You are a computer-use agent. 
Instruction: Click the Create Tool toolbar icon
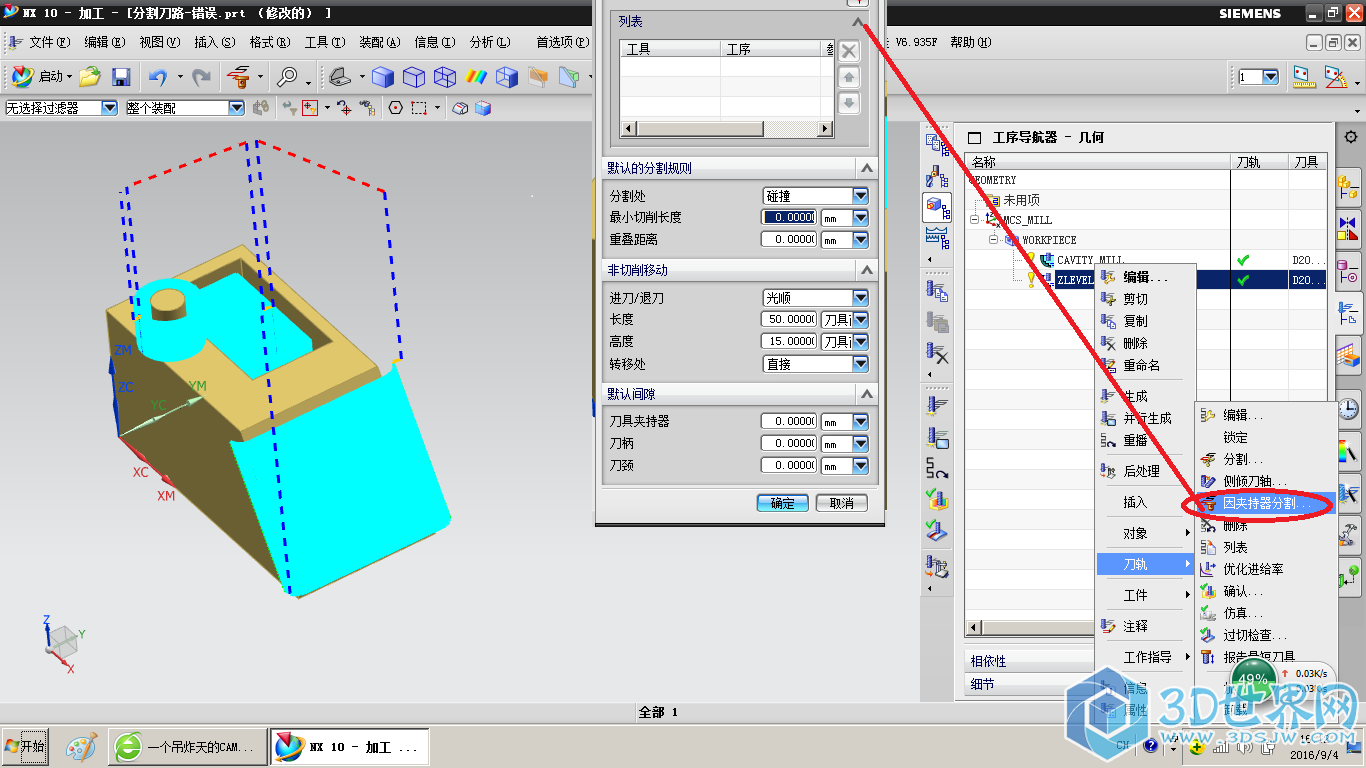tap(238, 76)
